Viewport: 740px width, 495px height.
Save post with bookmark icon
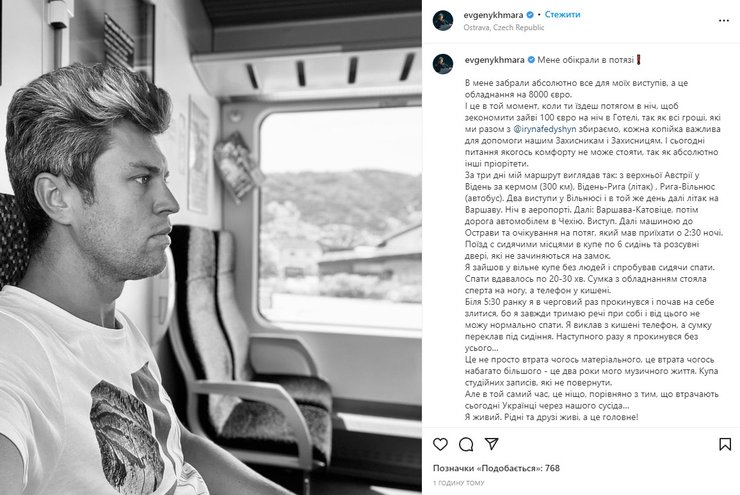coord(725,444)
